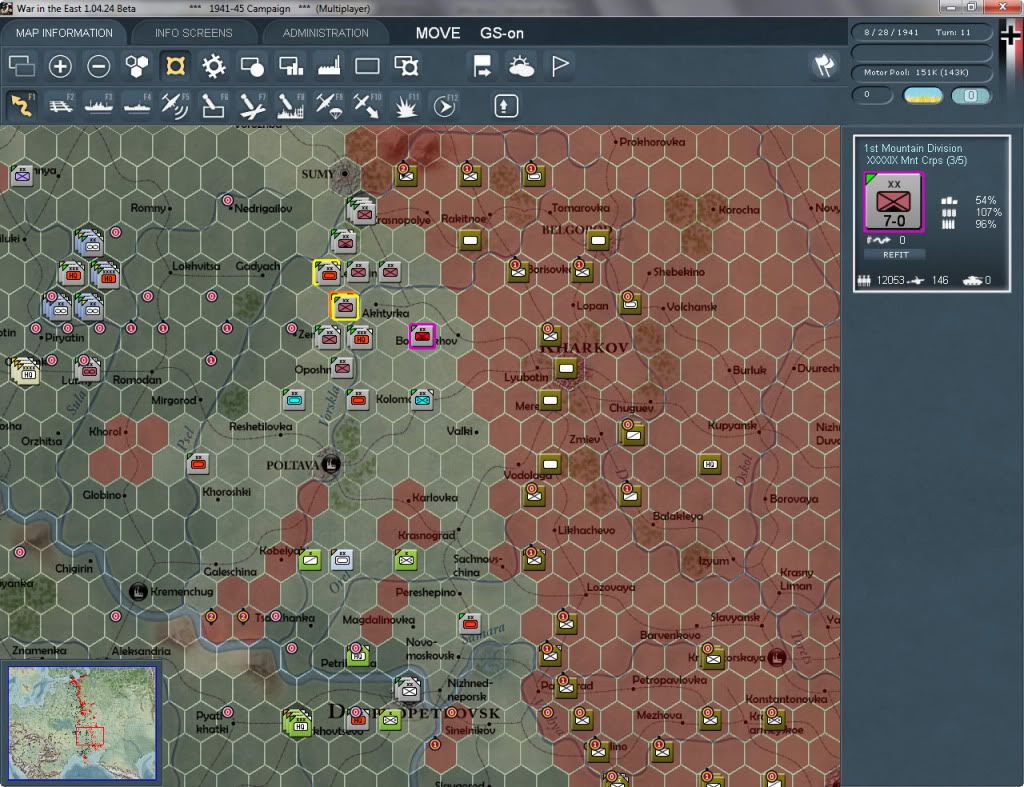Click the gear icon in the top toolbar
Screen dimensions: 1024x787
pyautogui.click(x=214, y=66)
